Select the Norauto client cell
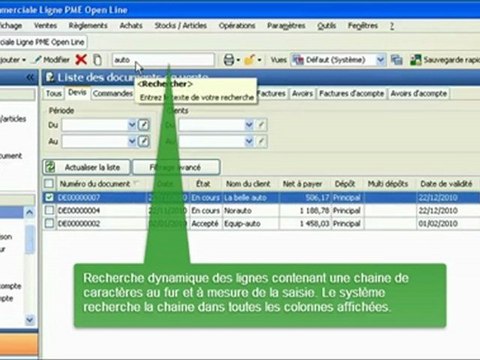The height and width of the screenshot is (360, 480). point(251,211)
